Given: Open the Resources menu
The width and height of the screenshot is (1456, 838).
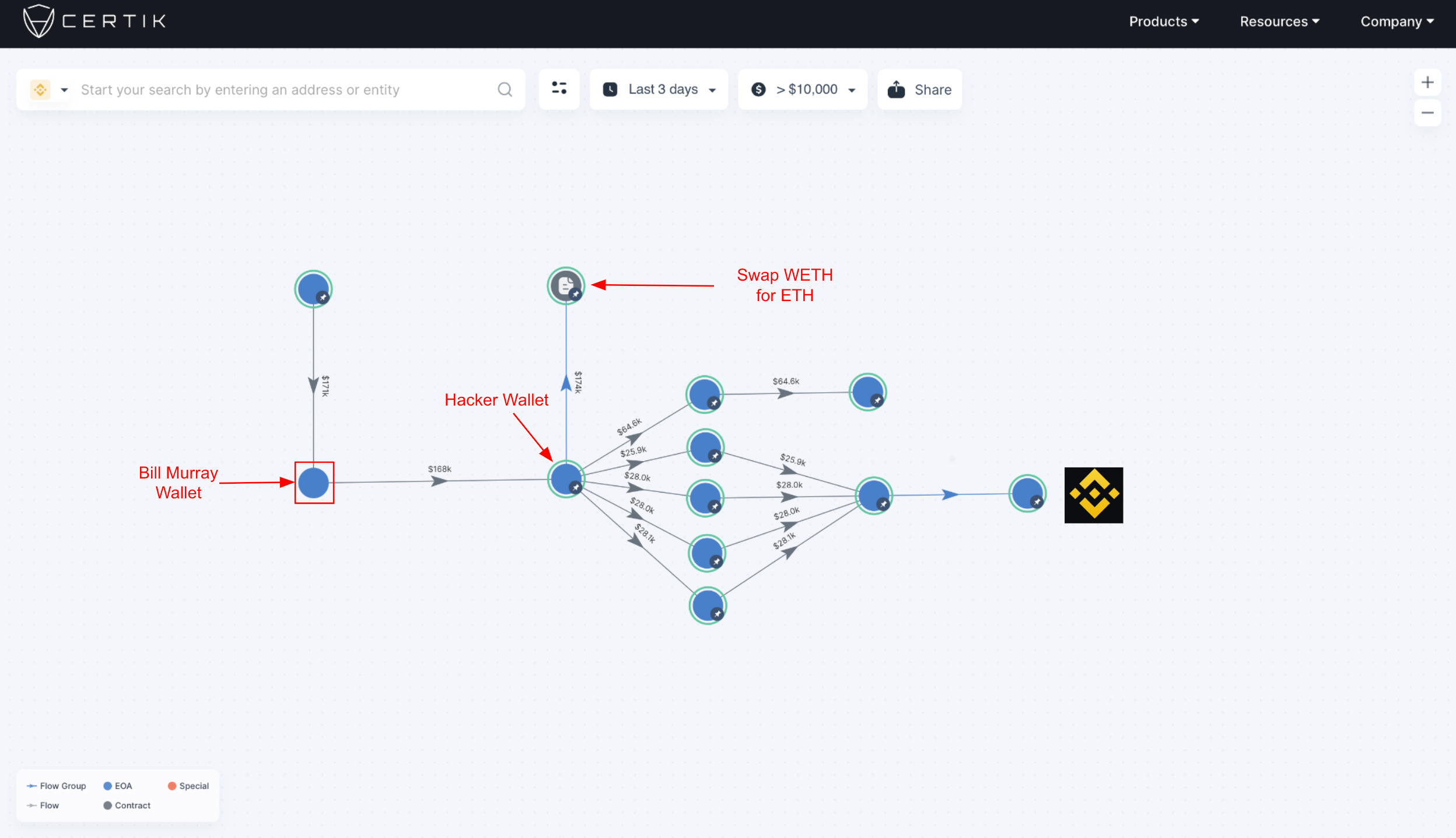Looking at the screenshot, I should pyautogui.click(x=1279, y=22).
